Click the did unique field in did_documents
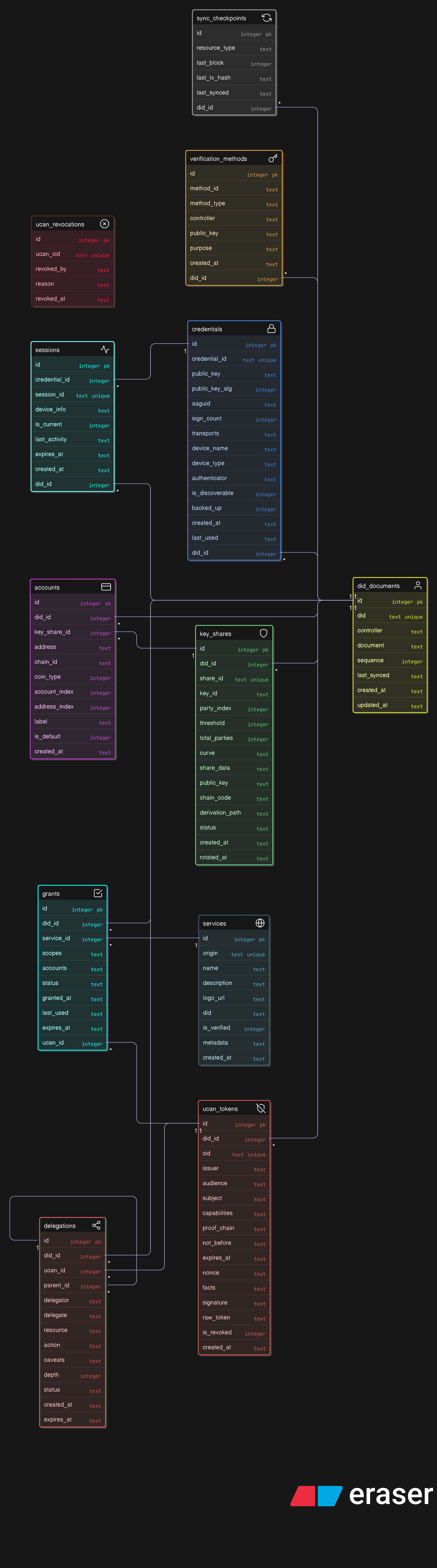 [x=390, y=616]
